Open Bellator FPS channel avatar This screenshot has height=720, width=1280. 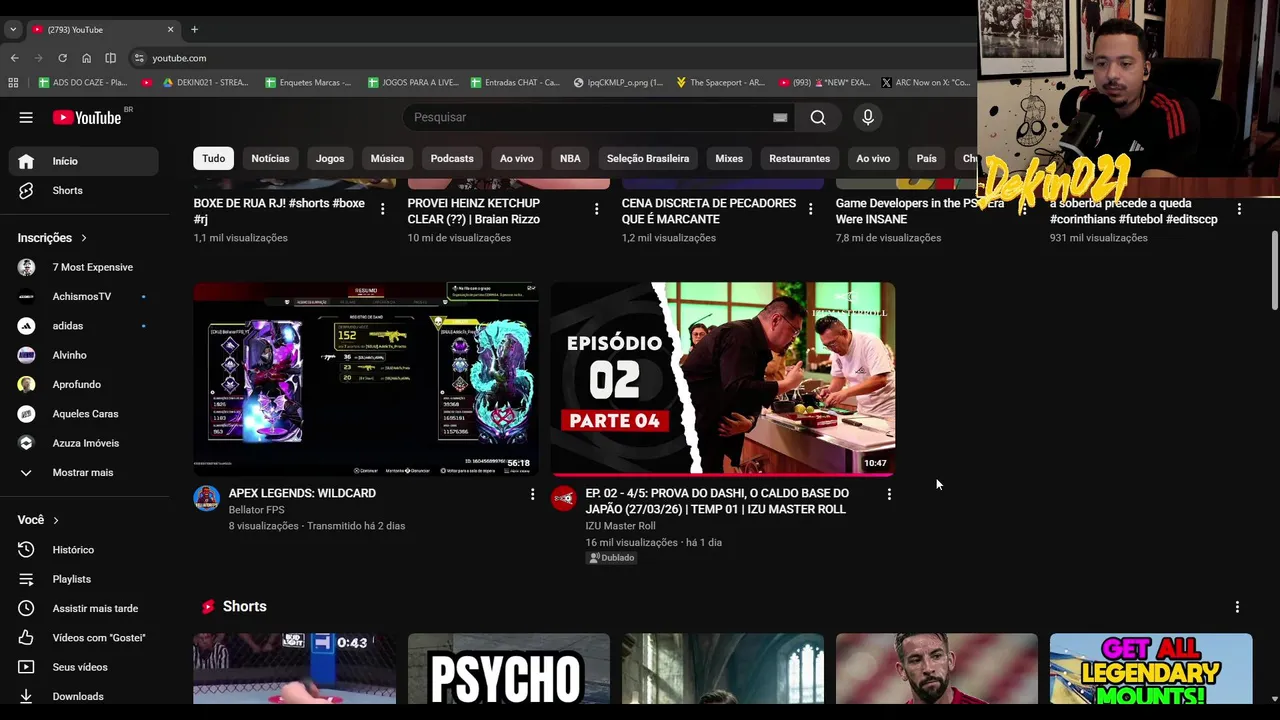point(206,498)
